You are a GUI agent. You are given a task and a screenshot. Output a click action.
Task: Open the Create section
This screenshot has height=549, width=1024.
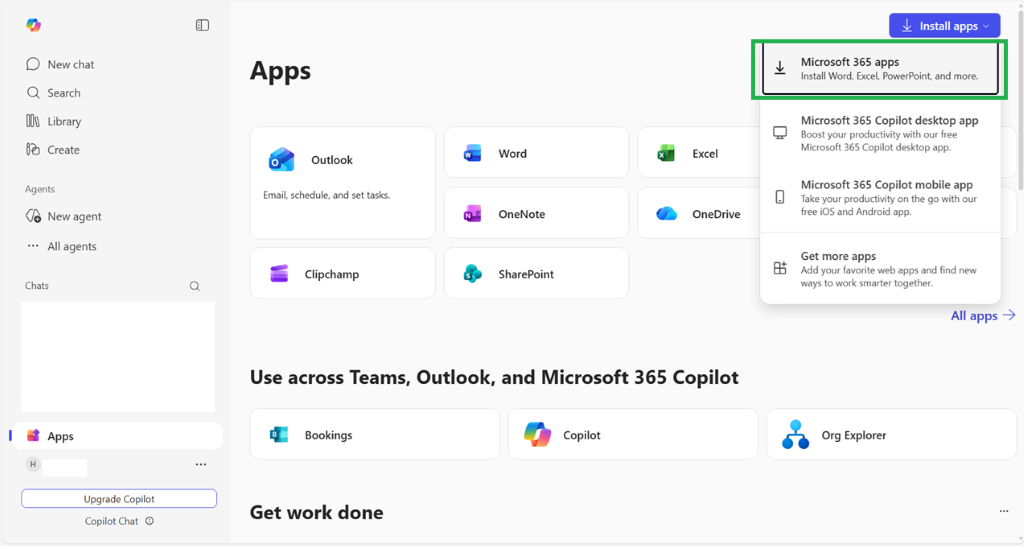coord(53,149)
